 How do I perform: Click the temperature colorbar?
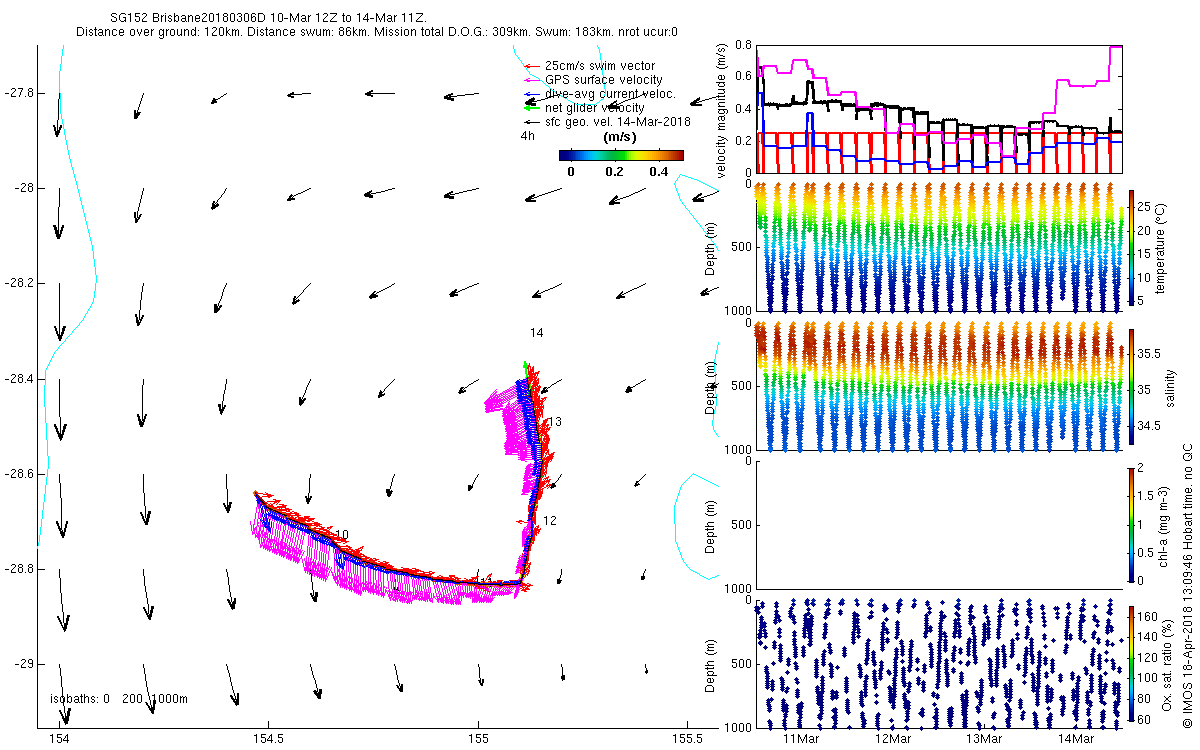[x=1132, y=247]
